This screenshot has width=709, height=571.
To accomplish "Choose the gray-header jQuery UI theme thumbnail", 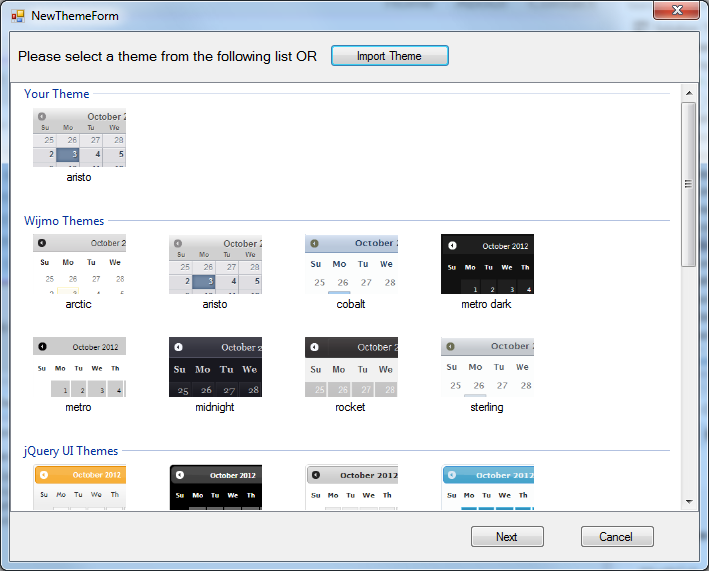I will pyautogui.click(x=351, y=488).
